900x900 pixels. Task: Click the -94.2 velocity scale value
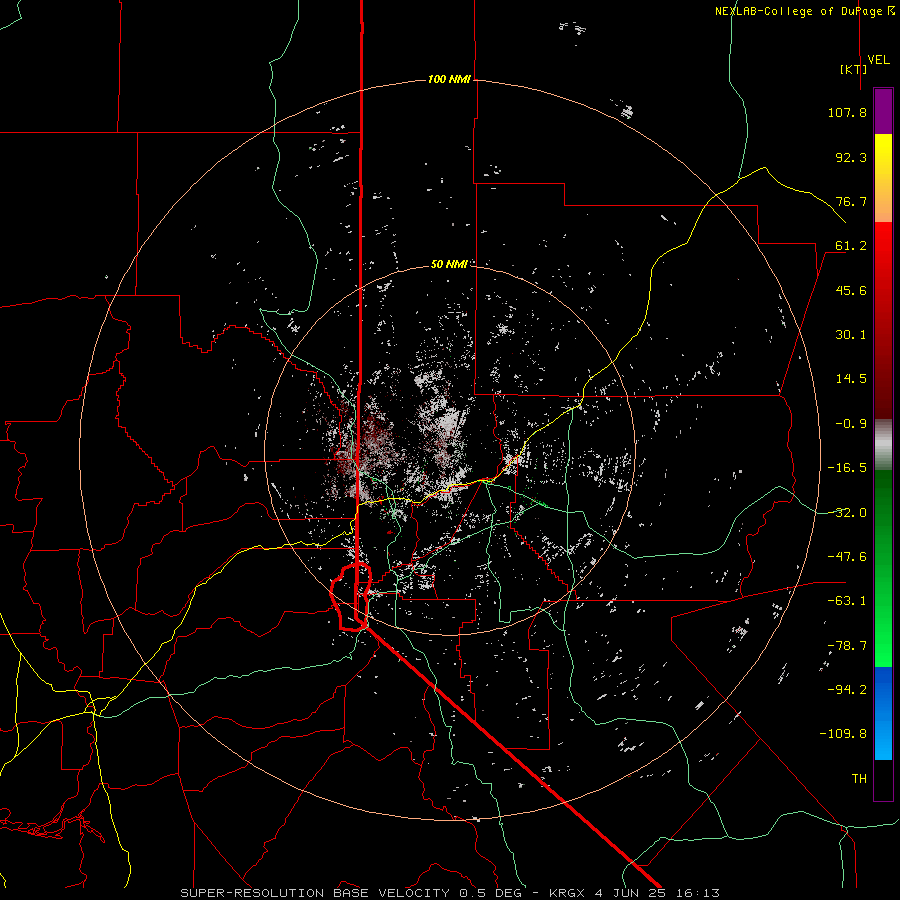(847, 689)
